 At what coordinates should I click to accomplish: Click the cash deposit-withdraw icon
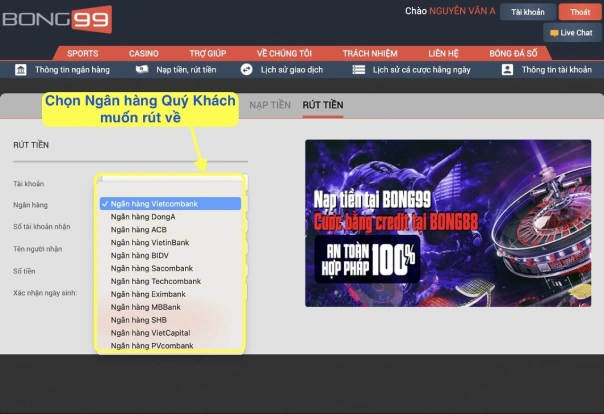click(x=142, y=70)
